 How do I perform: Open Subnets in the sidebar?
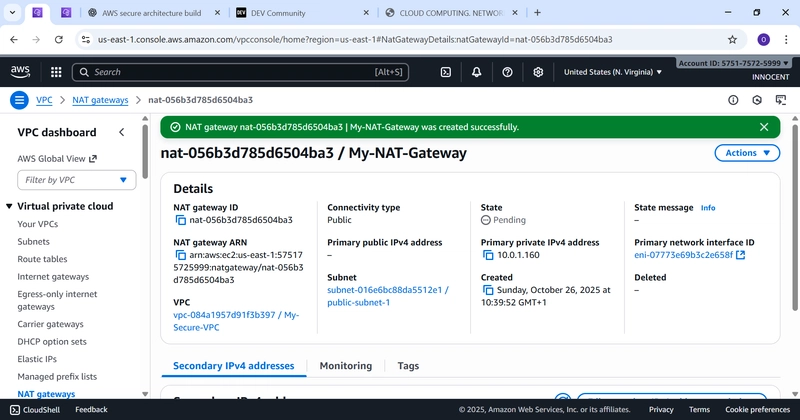[x=34, y=241]
